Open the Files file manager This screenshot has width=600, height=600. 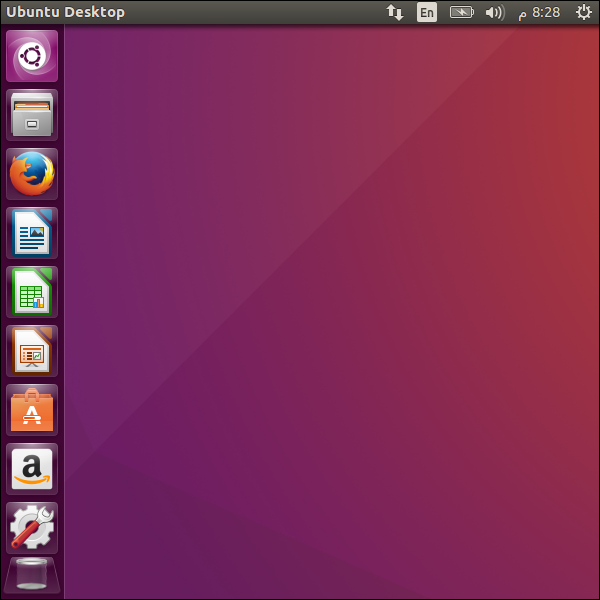click(x=32, y=115)
